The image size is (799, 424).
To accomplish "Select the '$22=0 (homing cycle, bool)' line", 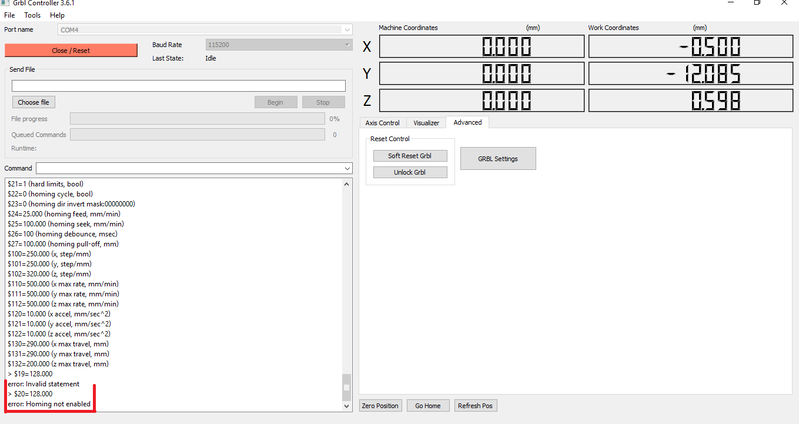I will (50, 194).
